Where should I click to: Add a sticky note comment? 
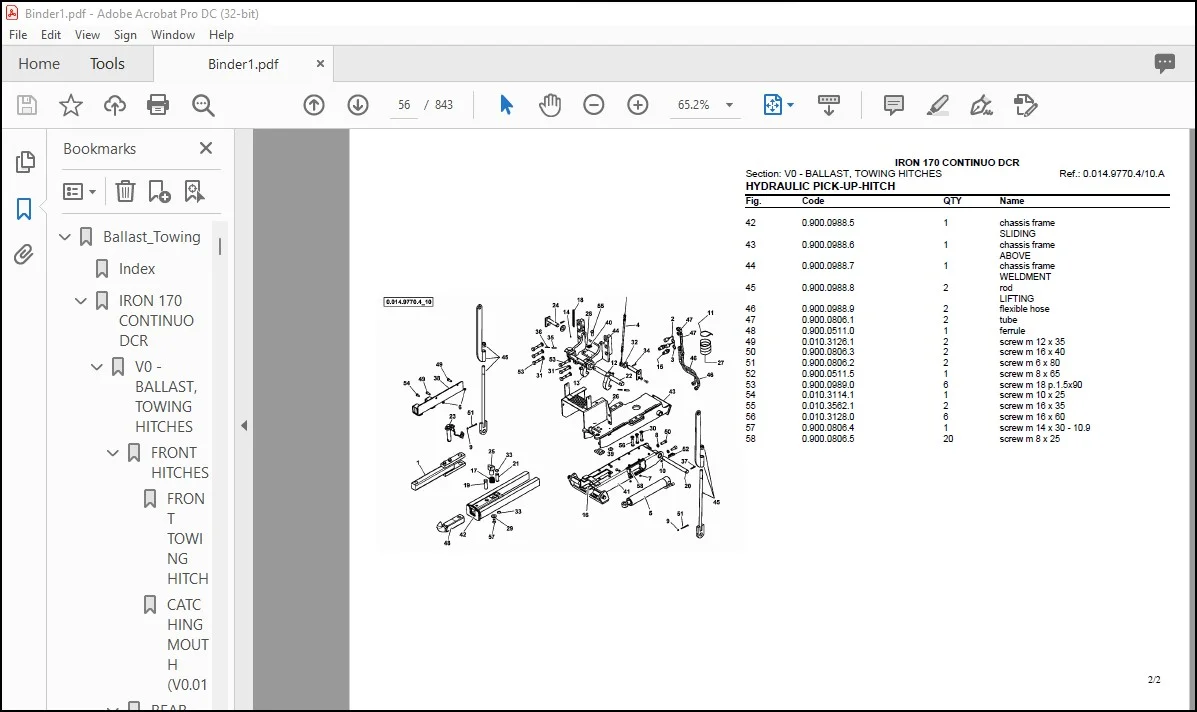893,105
